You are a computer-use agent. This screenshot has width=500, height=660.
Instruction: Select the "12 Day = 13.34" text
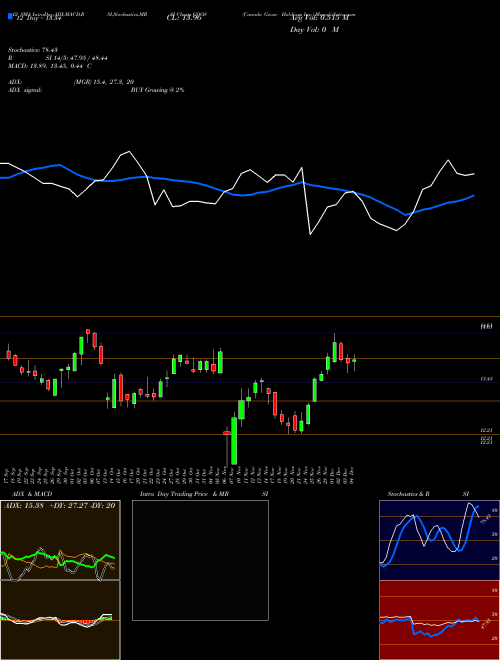pyautogui.click(x=38, y=18)
